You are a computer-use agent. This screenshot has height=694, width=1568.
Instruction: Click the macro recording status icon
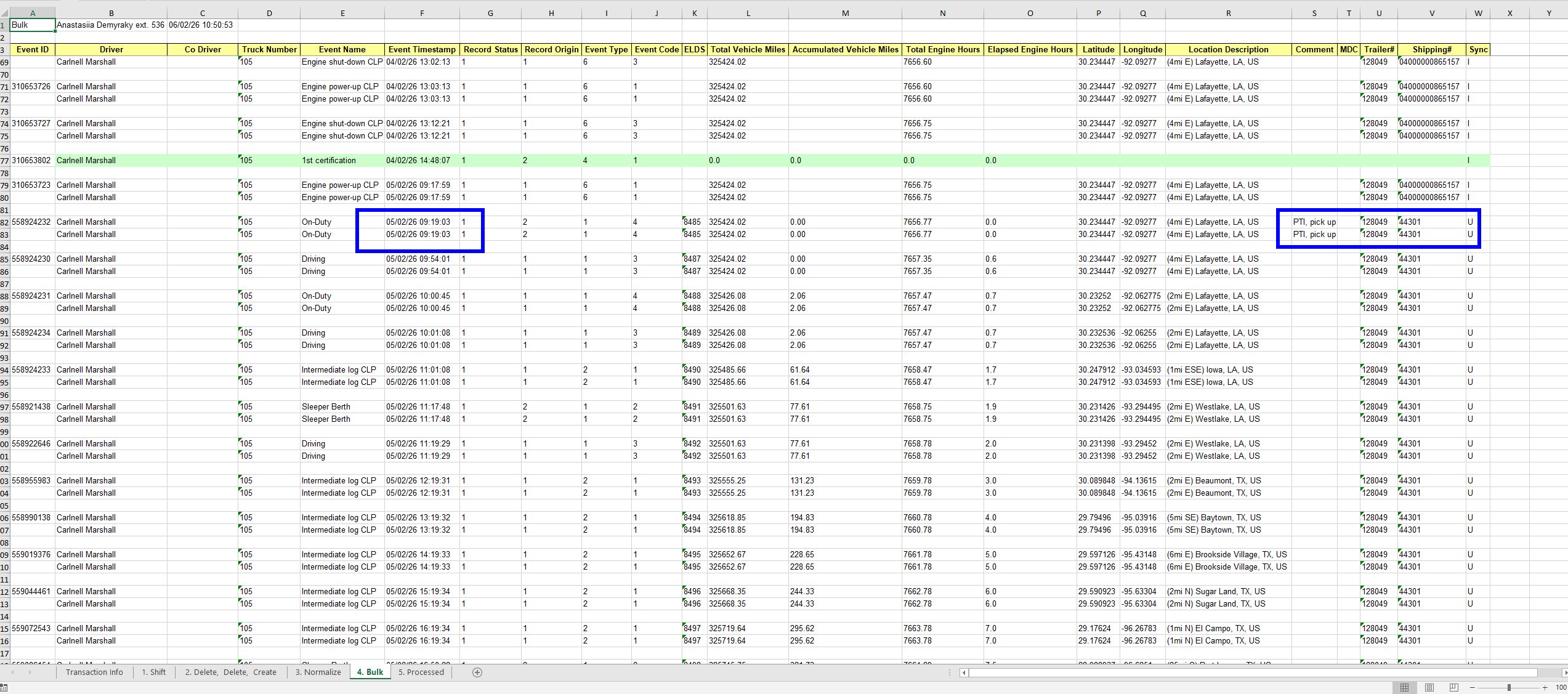[4, 687]
